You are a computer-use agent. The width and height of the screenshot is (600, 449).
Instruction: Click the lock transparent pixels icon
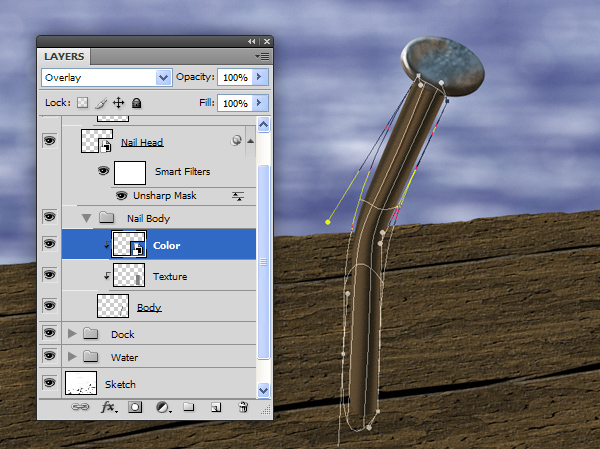click(82, 103)
